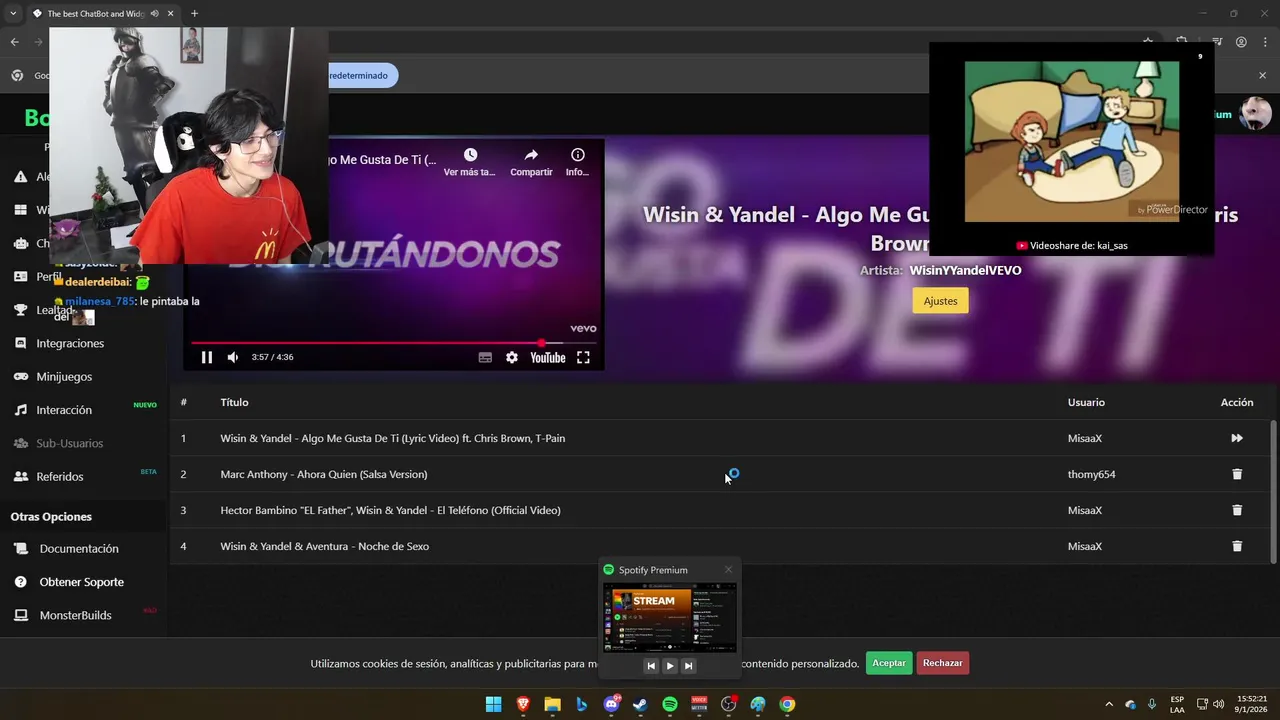Open Steam from the taskbar
This screenshot has height=720, width=1280.
[x=640, y=704]
